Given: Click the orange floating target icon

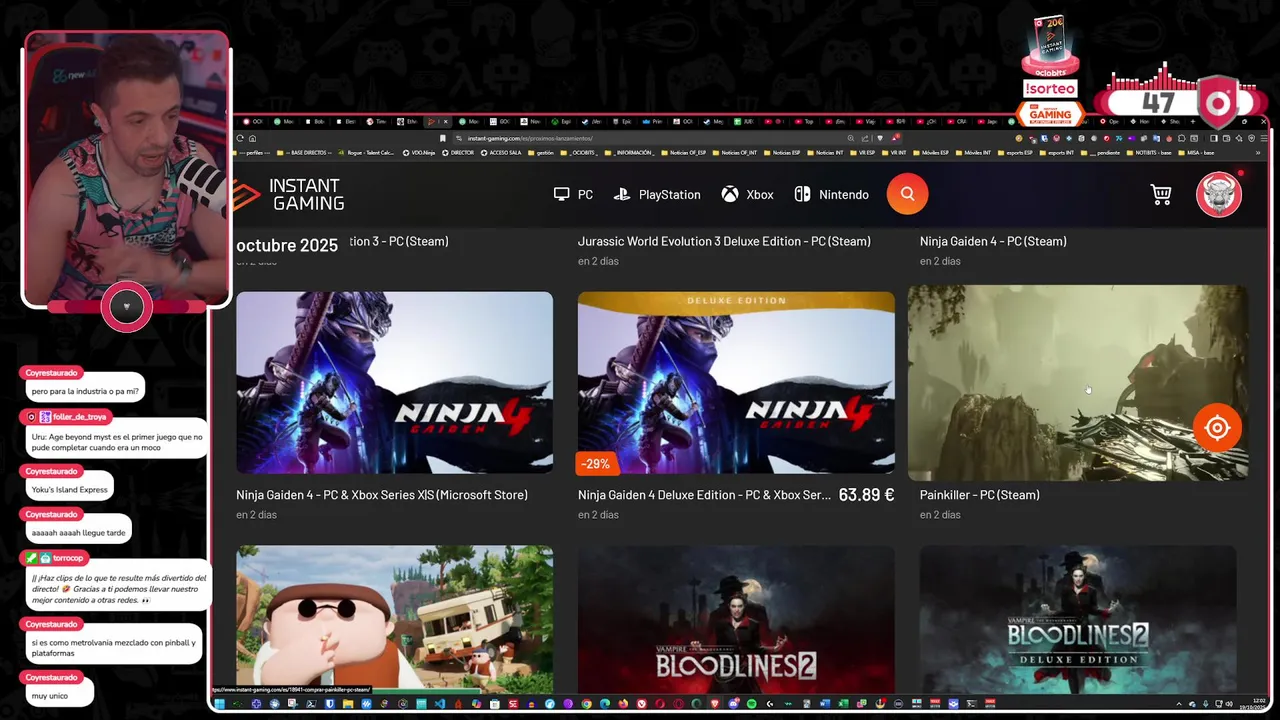Looking at the screenshot, I should coord(1217,428).
